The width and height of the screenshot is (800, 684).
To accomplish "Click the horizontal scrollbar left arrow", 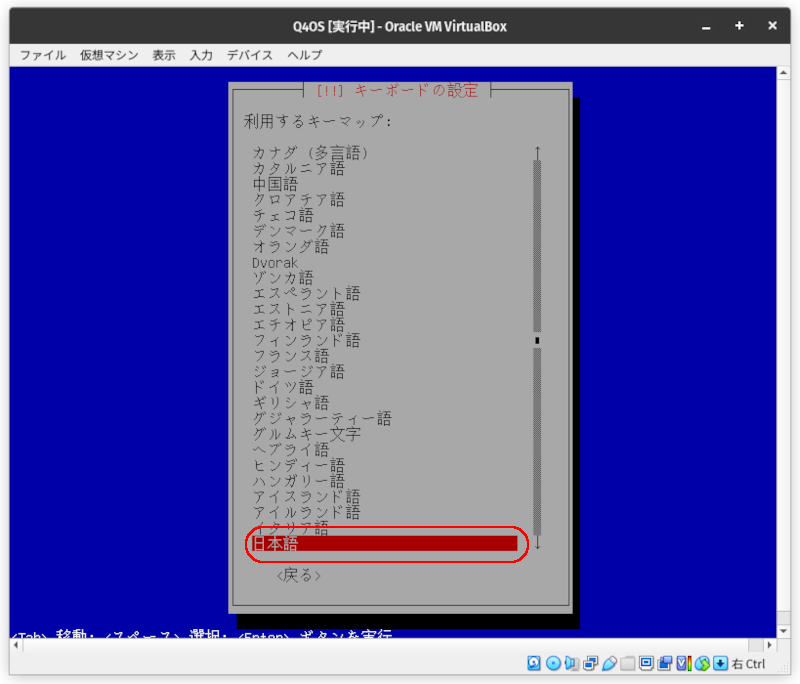I will pos(16,645).
